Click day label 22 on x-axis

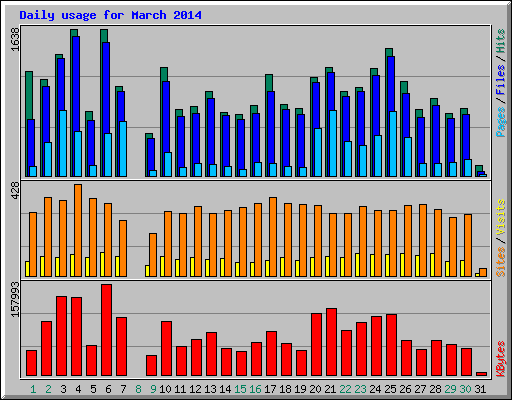tap(345, 389)
